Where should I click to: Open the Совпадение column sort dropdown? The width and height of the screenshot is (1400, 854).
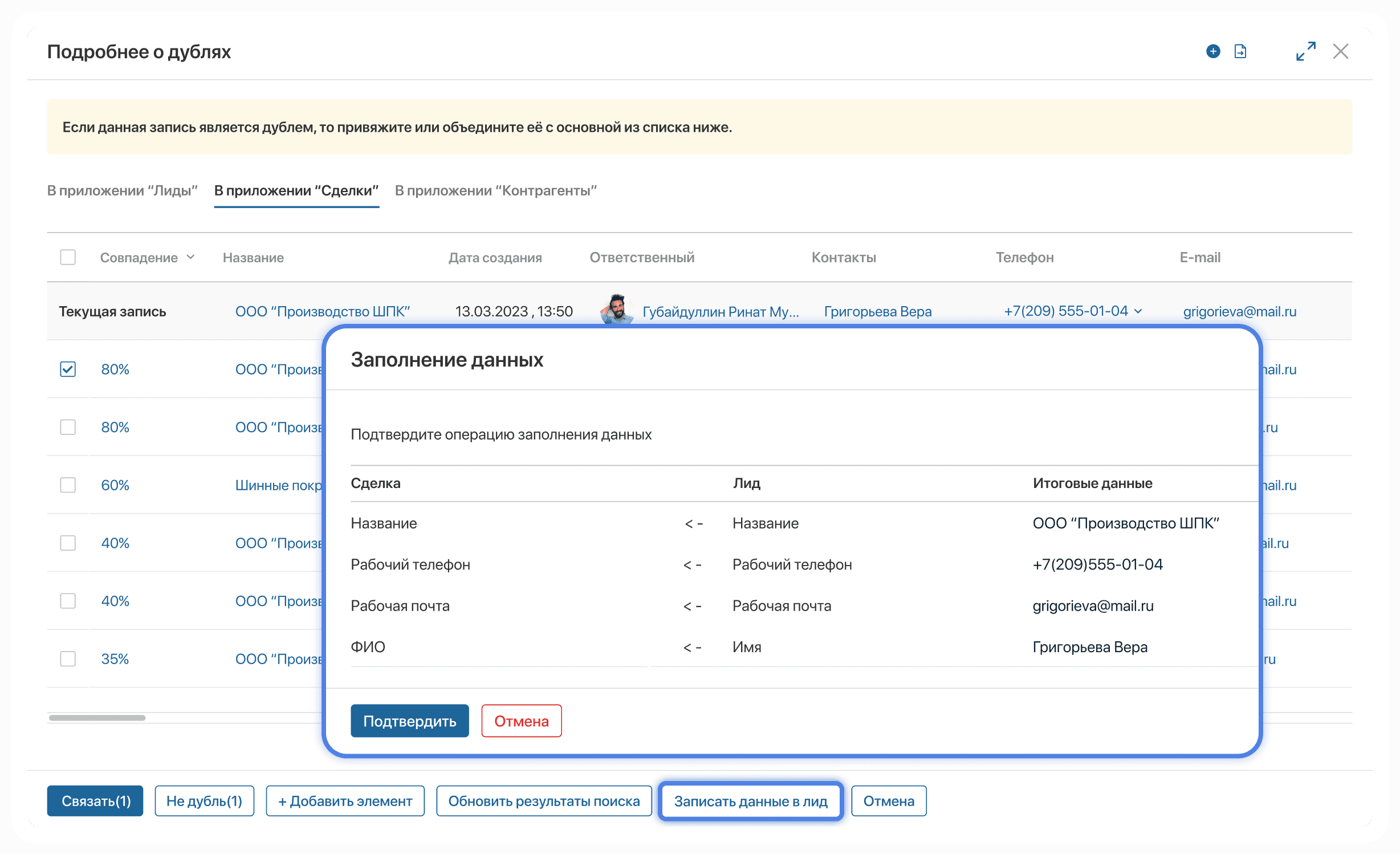pos(190,258)
